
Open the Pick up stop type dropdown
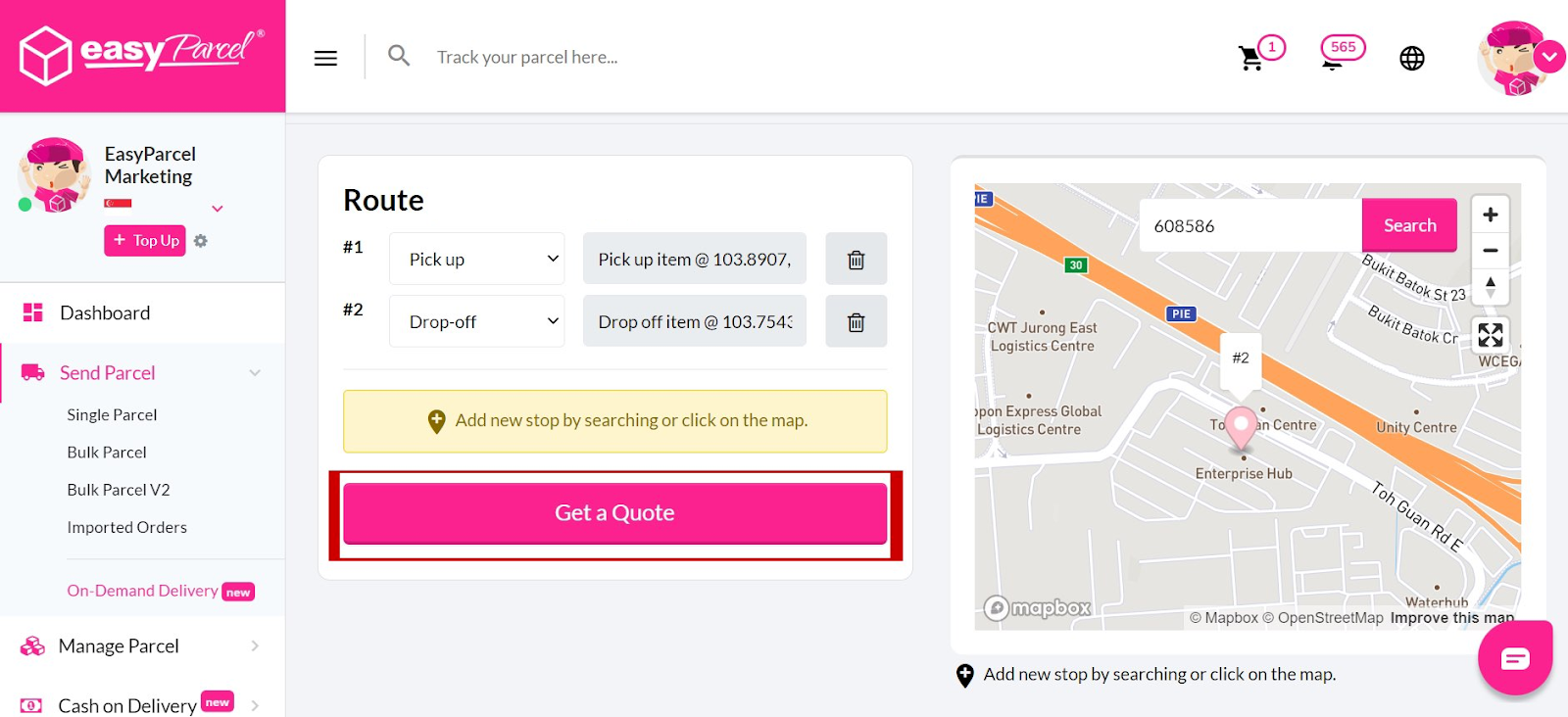(476, 258)
